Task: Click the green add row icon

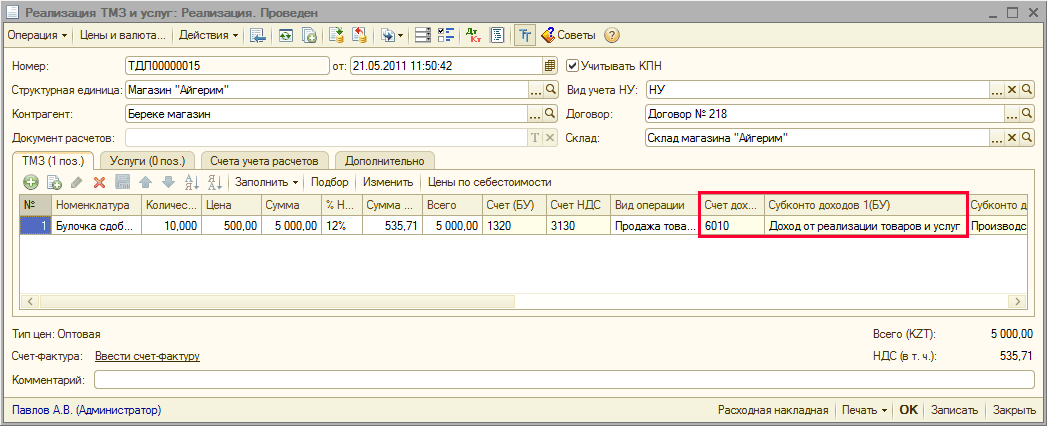Action: coord(30,182)
